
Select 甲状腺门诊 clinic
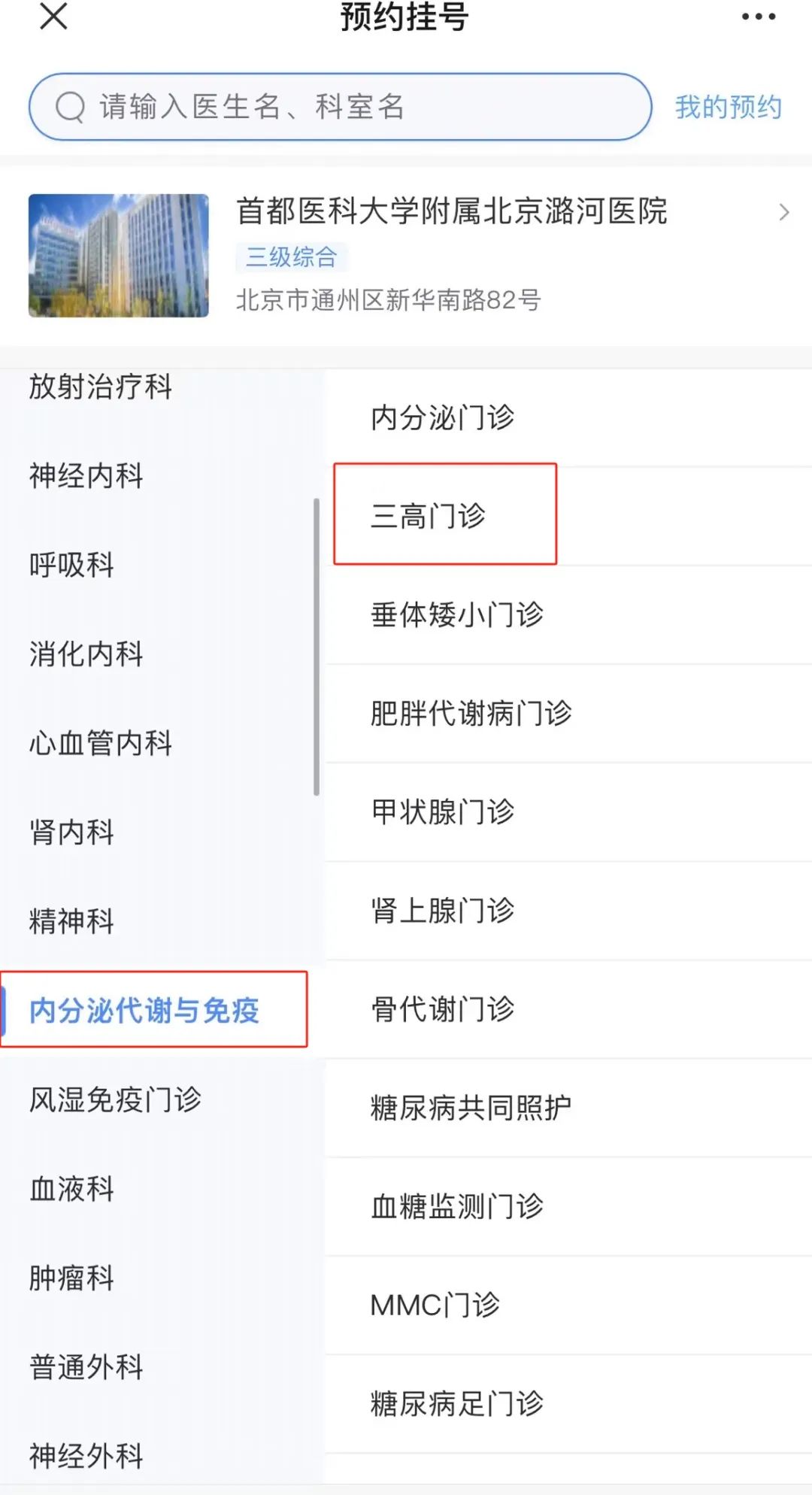[x=442, y=812]
